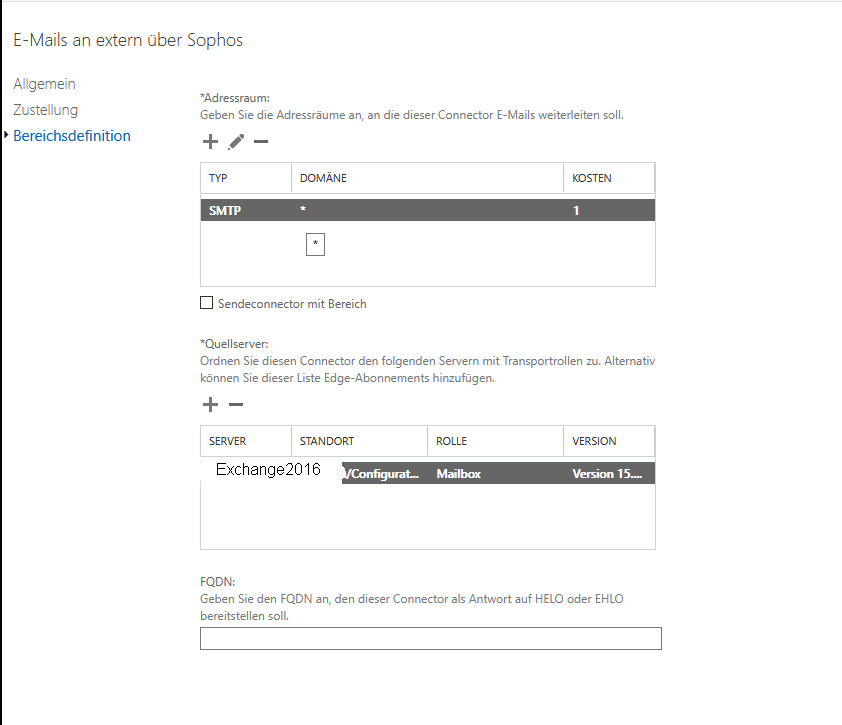
Task: Sort servers by STANDORT column header
Action: [359, 441]
